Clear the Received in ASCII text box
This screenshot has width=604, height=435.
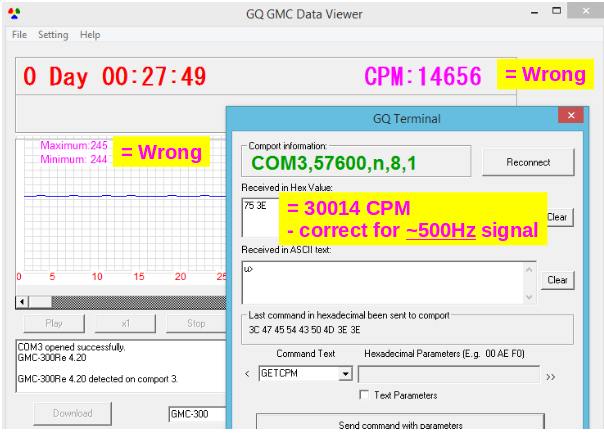click(x=557, y=280)
